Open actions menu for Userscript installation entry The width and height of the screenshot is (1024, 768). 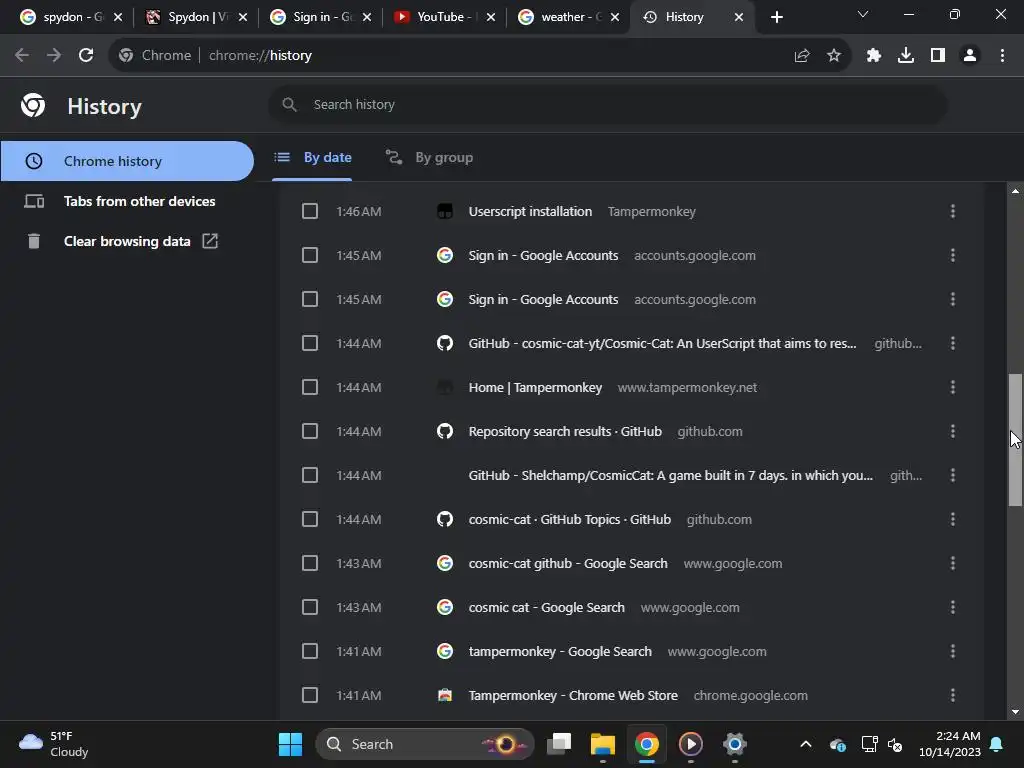click(953, 211)
